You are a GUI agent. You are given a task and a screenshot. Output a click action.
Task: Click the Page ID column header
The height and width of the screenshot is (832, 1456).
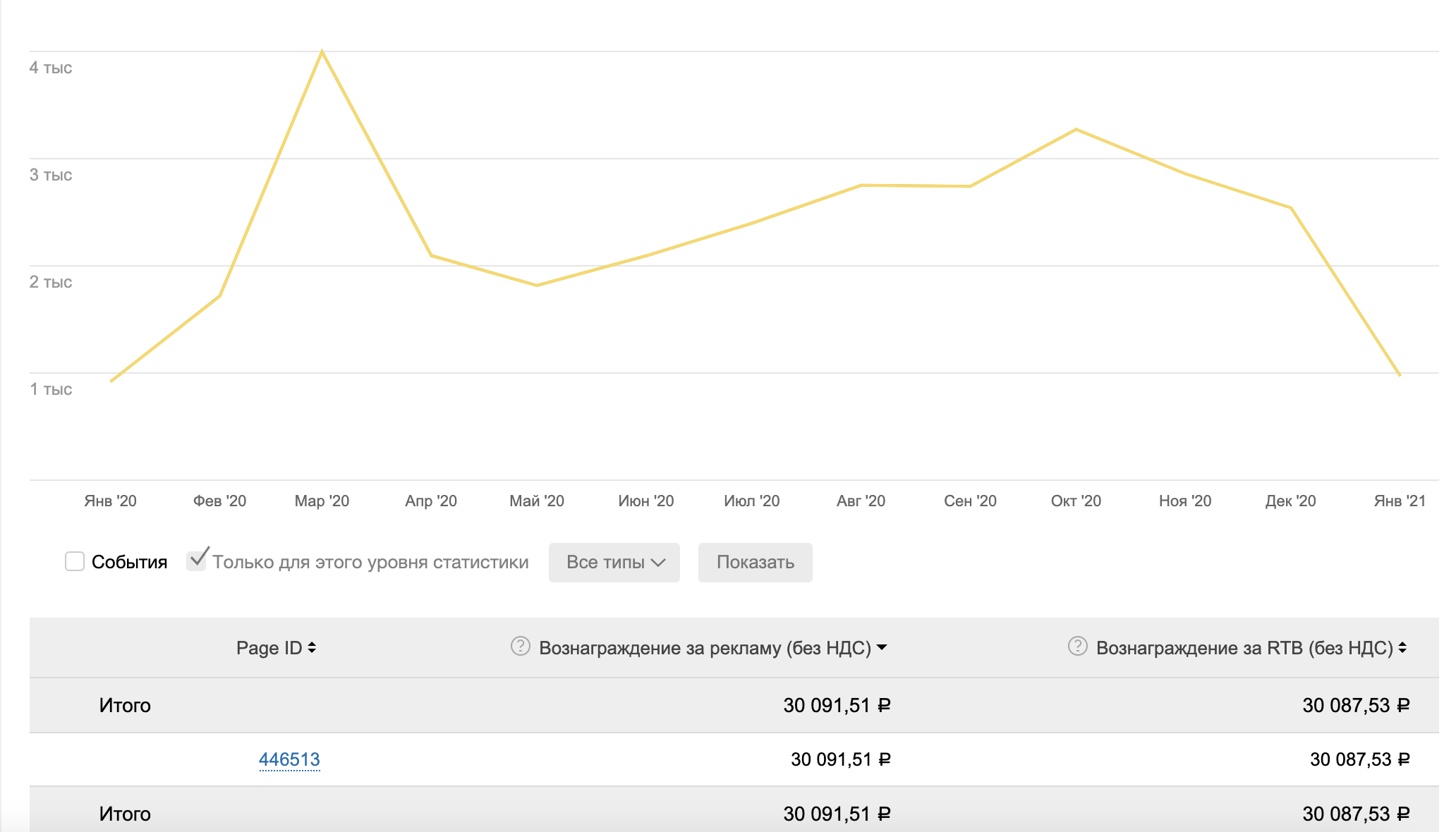269,648
